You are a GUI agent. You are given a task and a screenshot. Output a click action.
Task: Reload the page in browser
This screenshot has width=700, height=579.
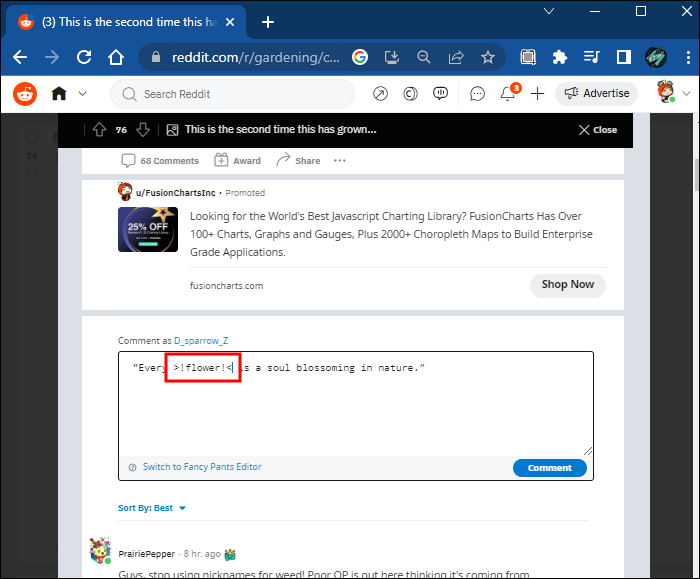84,57
